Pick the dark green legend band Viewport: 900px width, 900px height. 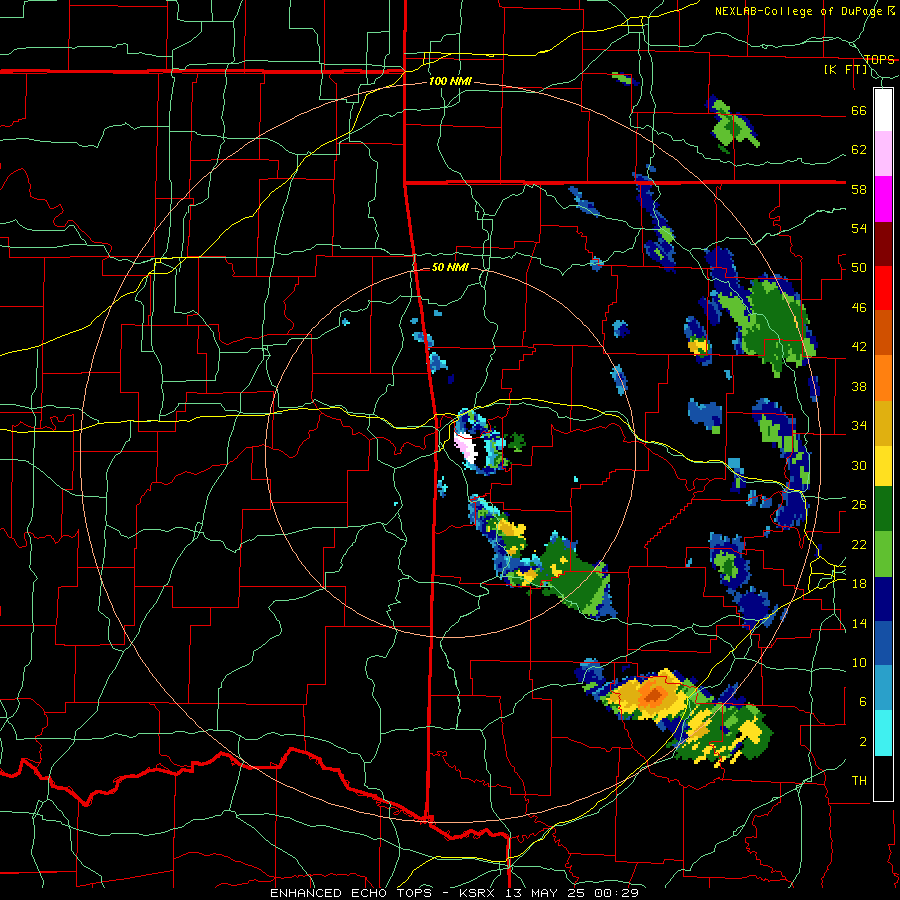tap(883, 509)
